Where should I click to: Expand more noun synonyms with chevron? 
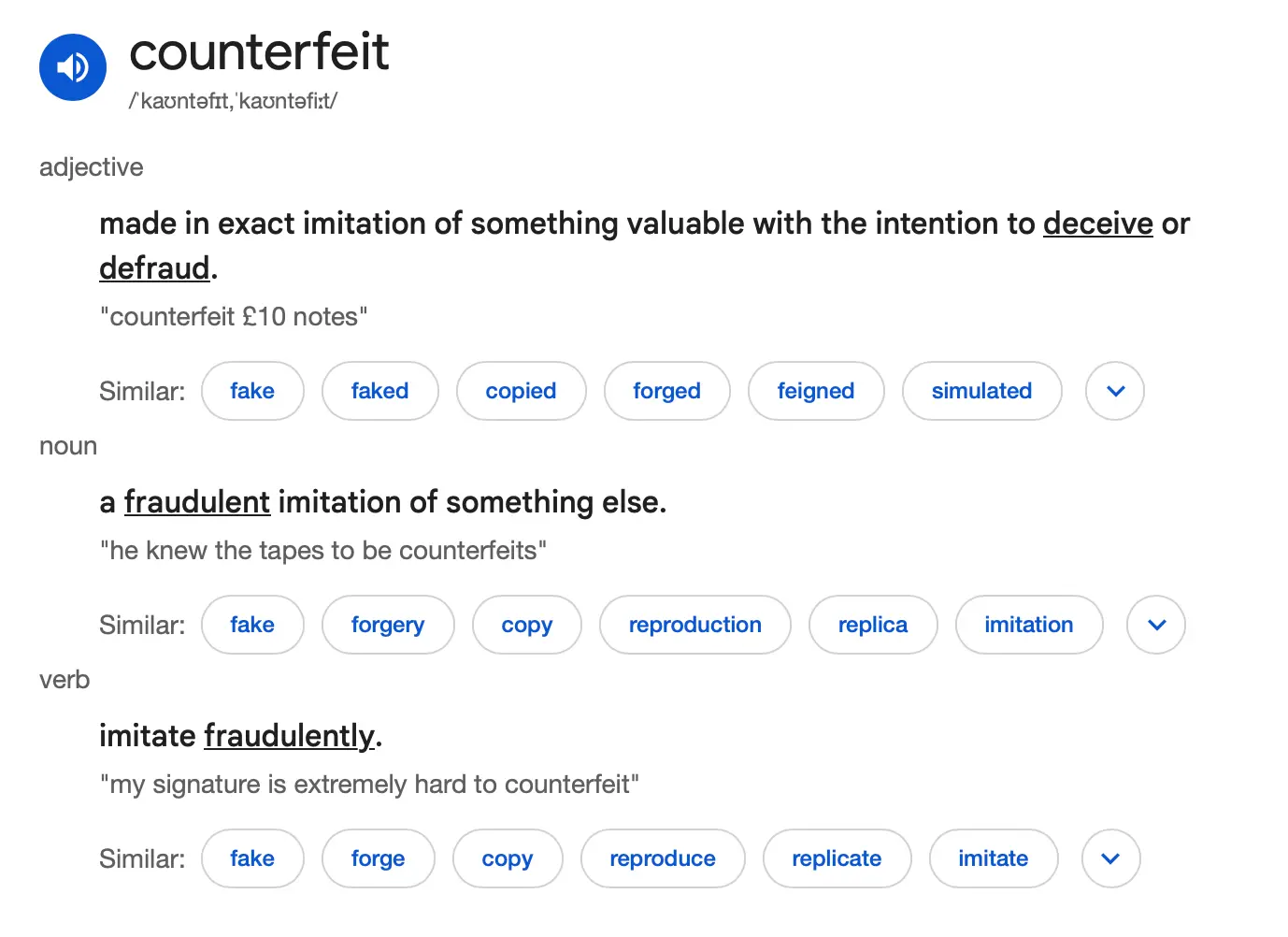pyautogui.click(x=1155, y=625)
